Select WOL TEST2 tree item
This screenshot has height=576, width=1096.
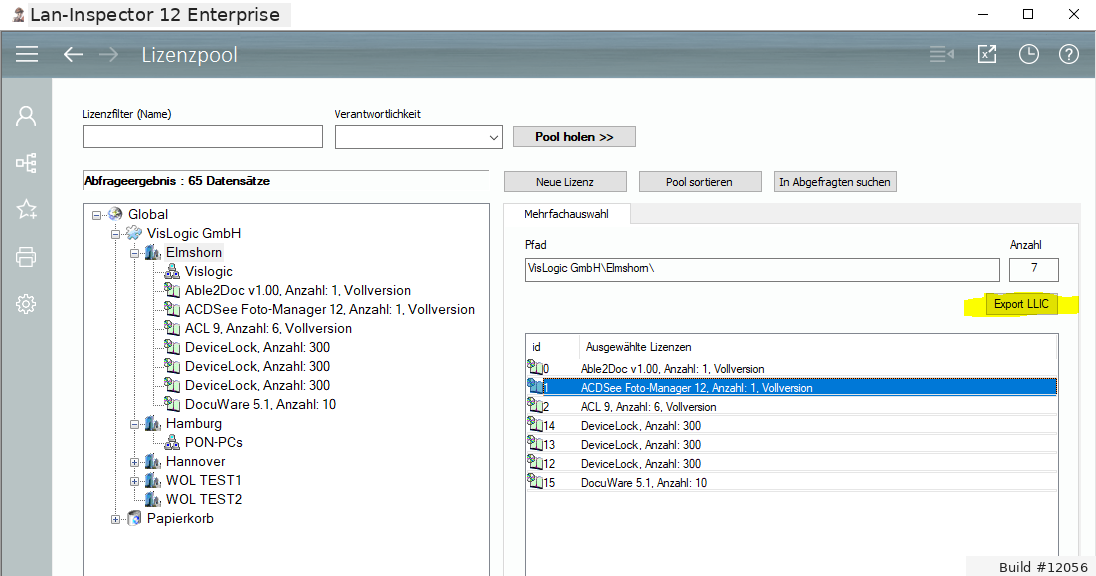coord(203,499)
